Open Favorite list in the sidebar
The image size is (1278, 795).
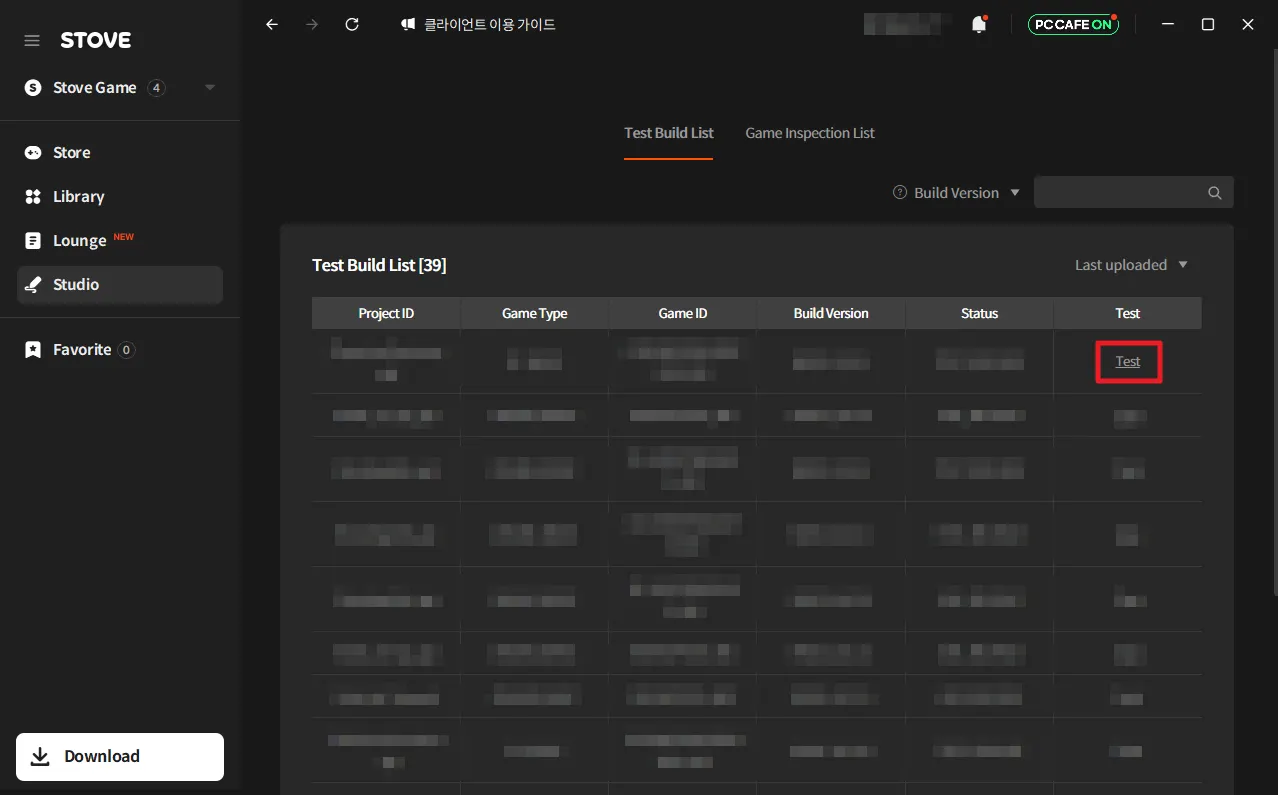point(120,349)
